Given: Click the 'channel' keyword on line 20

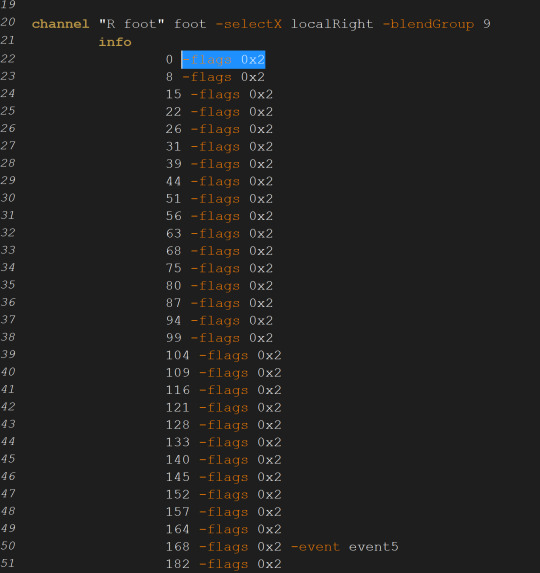Looking at the screenshot, I should tap(60, 24).
